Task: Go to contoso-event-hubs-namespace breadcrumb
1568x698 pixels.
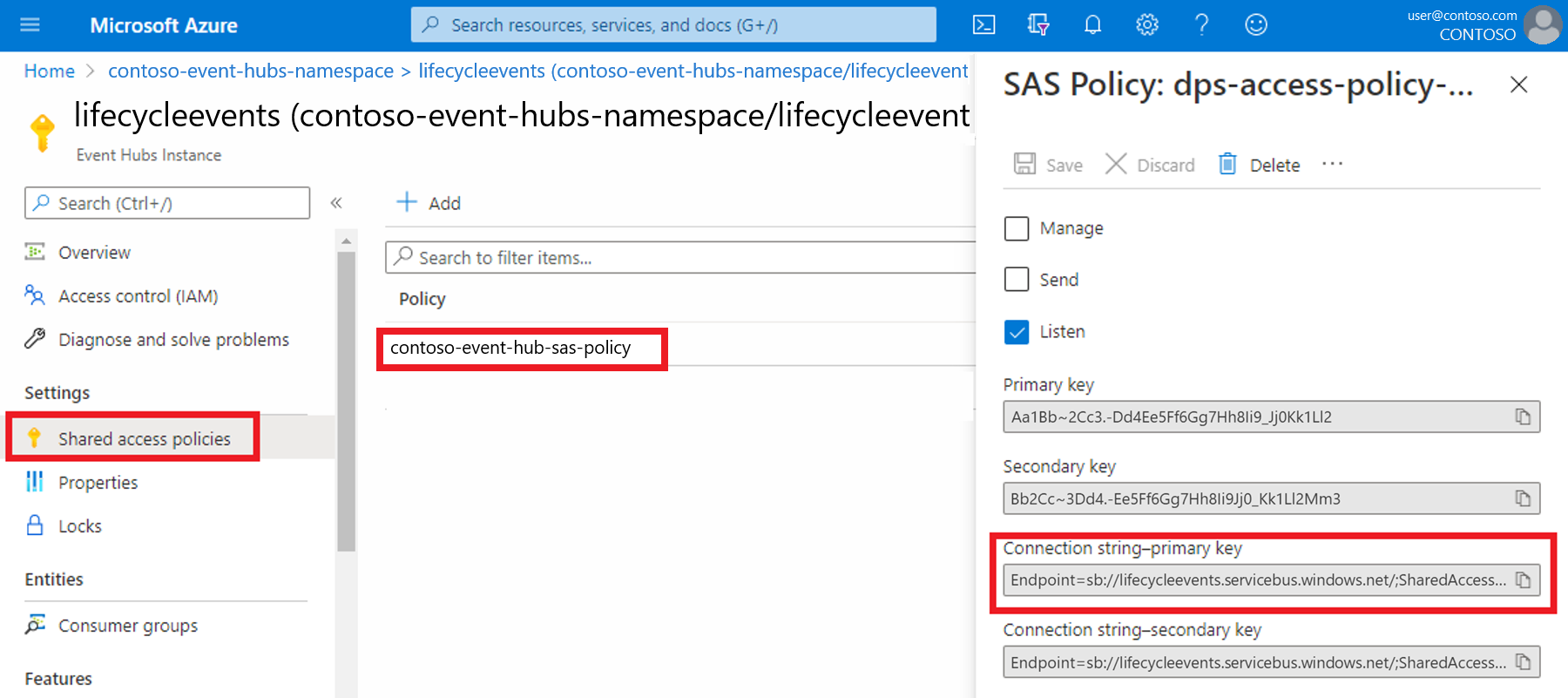Action: coord(251,71)
